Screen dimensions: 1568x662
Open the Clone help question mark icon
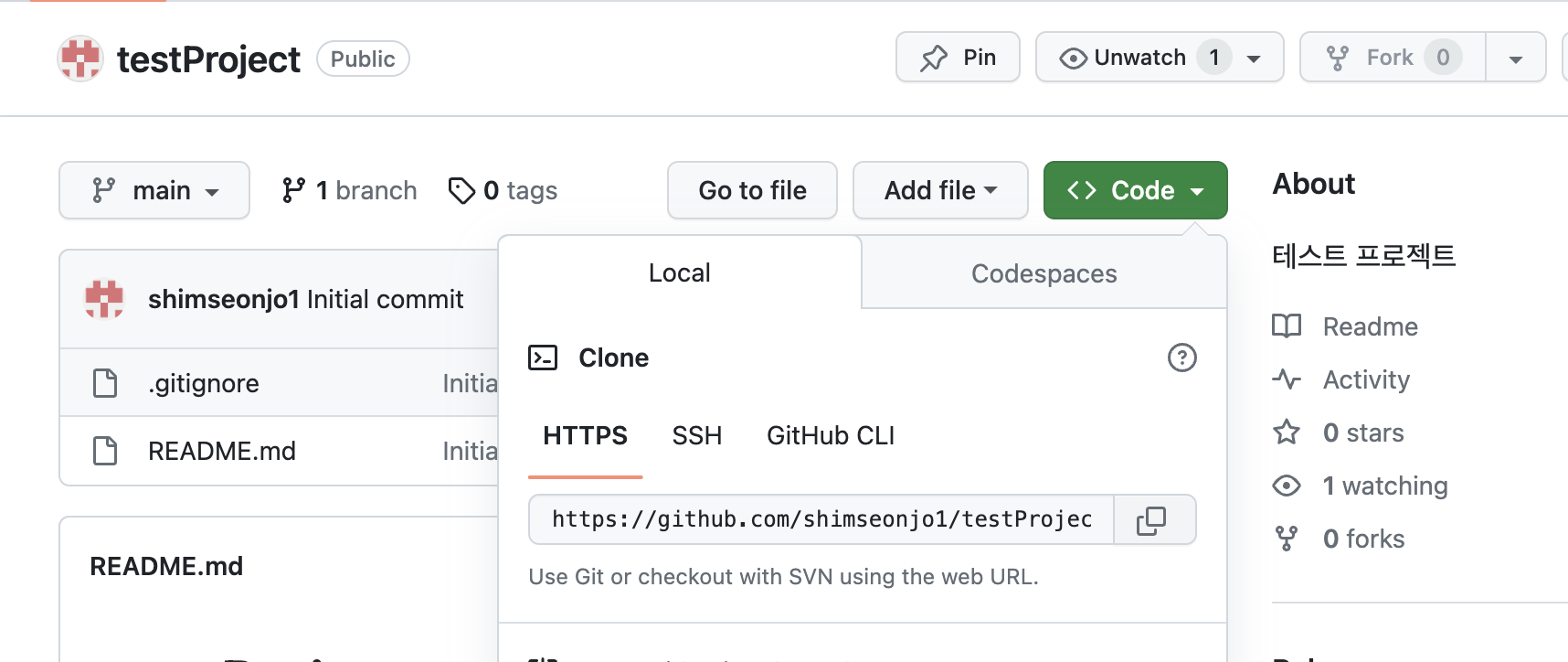(x=1181, y=358)
